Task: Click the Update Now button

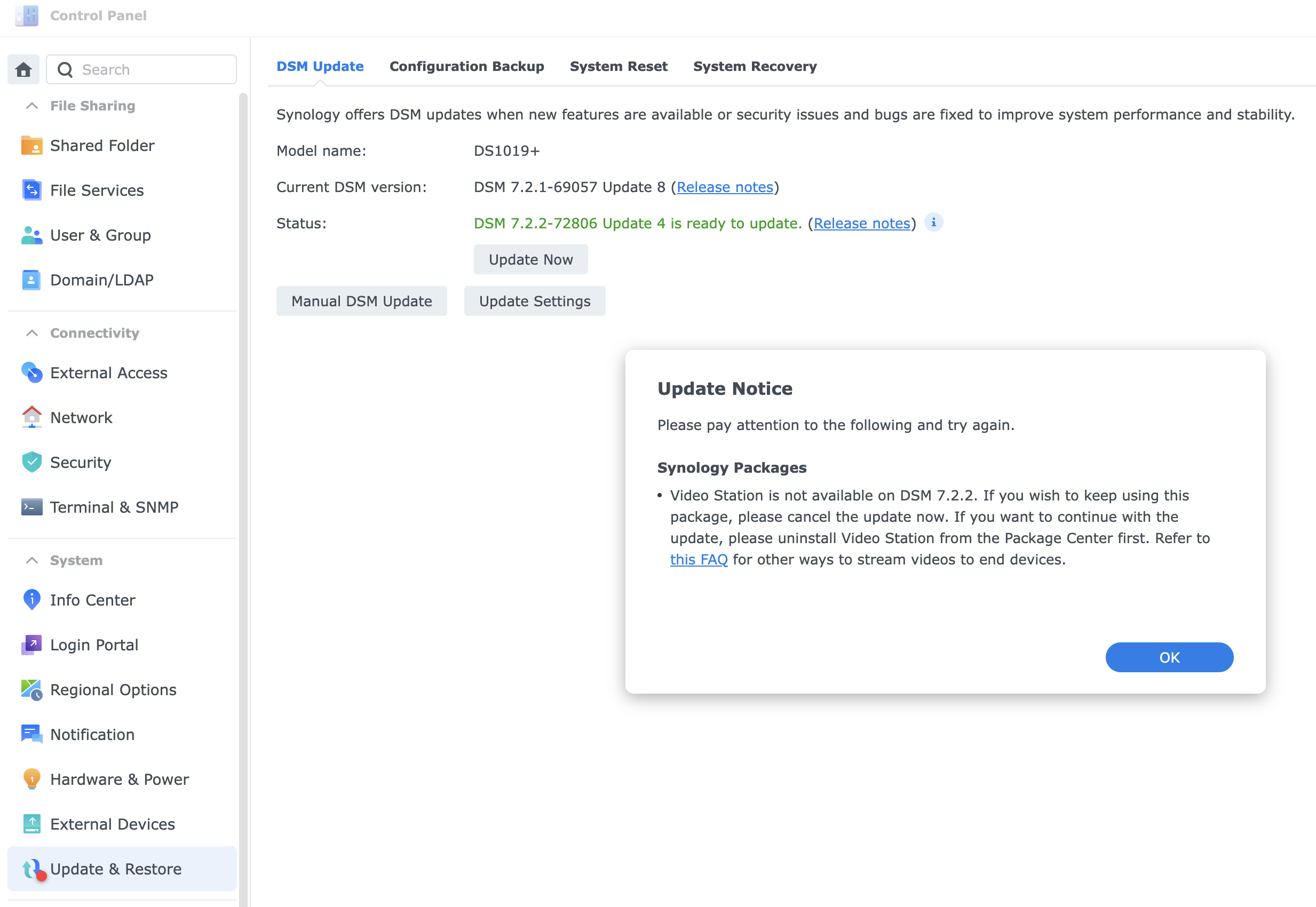Action: [530, 260]
